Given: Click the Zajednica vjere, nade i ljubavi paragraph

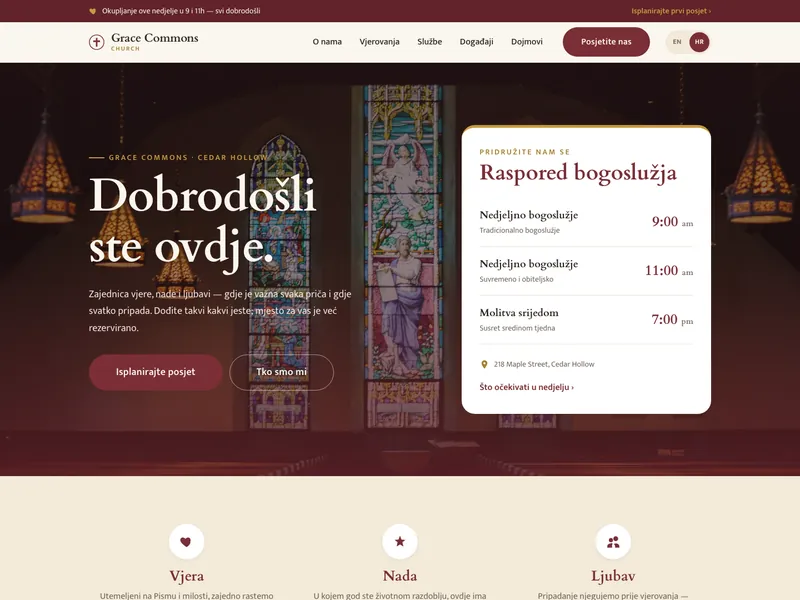Looking at the screenshot, I should coord(220,311).
